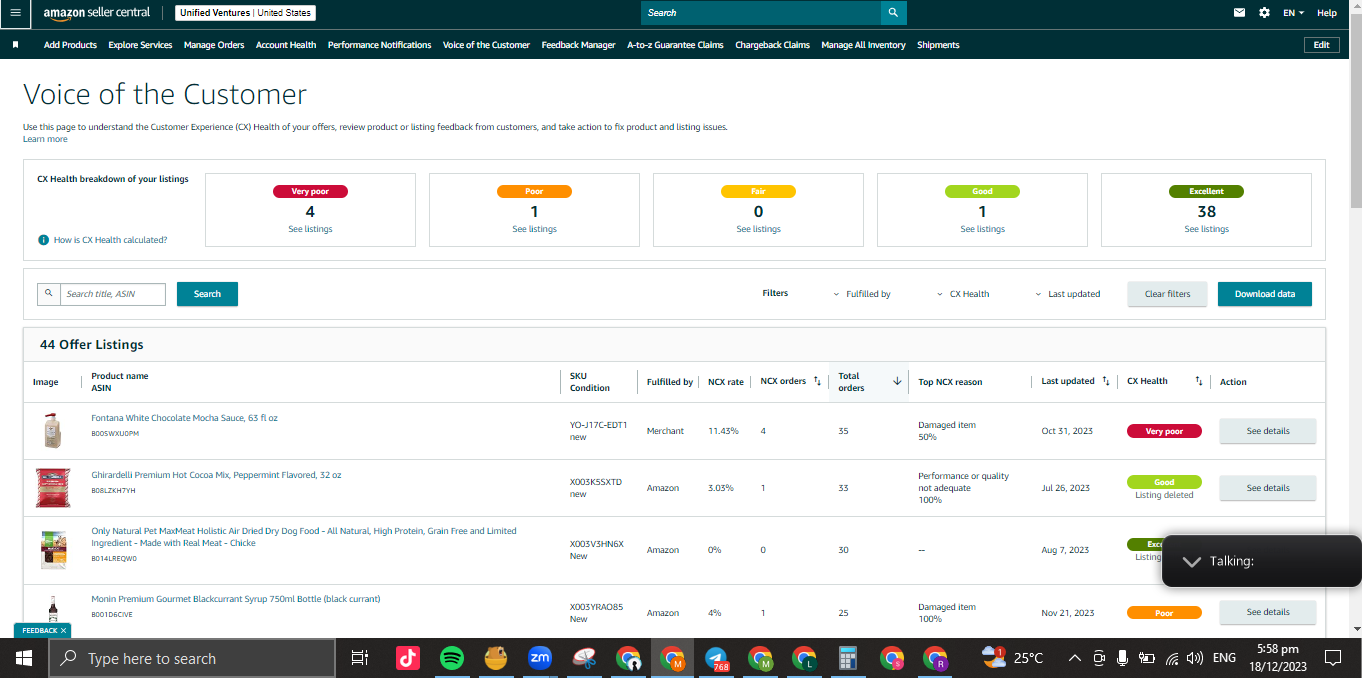Show hidden system tray icons

(1075, 658)
